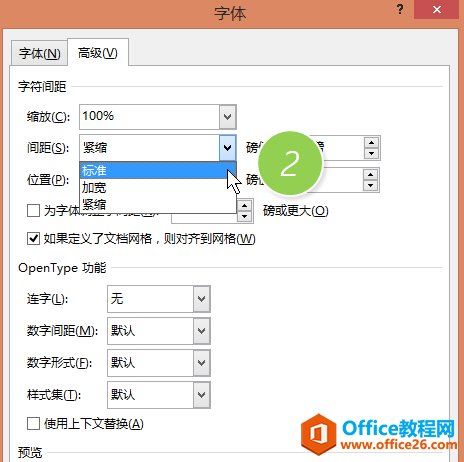
Task: Switch to the 字体(N) tab
Action: coord(39,53)
